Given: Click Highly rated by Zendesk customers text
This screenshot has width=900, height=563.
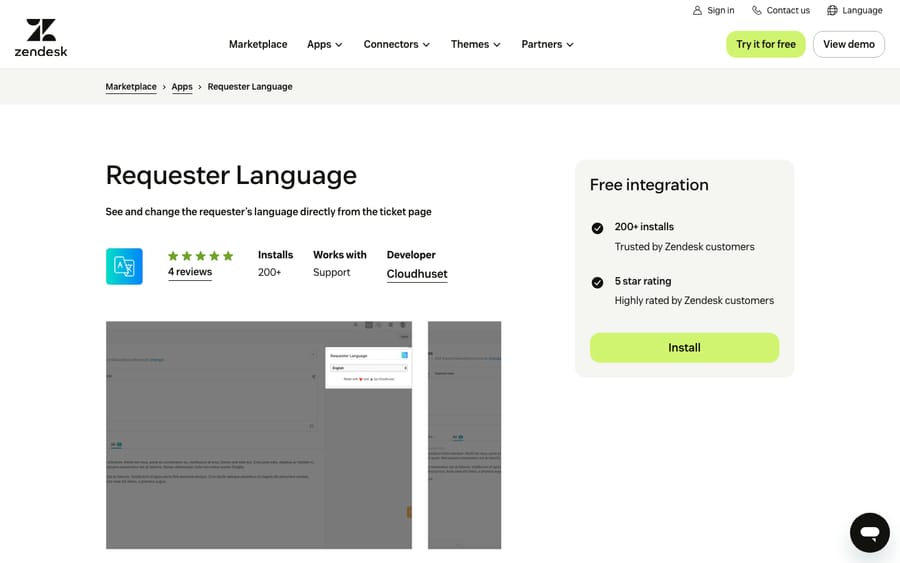Looking at the screenshot, I should [x=694, y=301].
